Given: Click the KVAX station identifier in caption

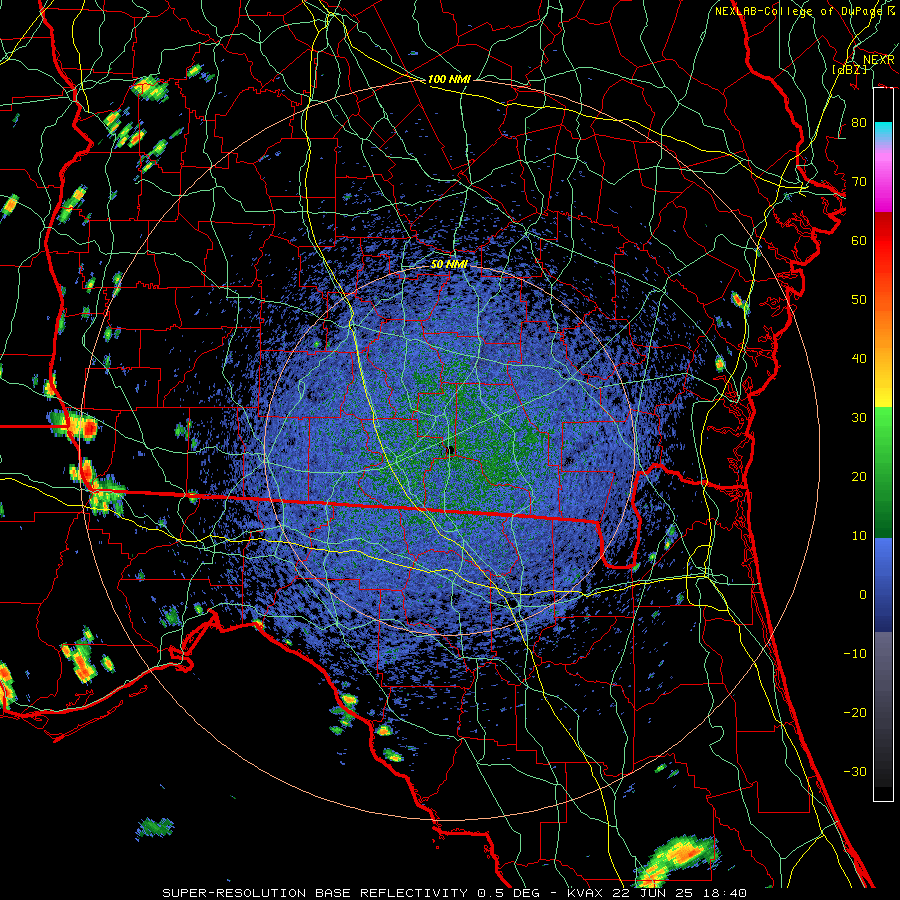Looking at the screenshot, I should pos(587,893).
